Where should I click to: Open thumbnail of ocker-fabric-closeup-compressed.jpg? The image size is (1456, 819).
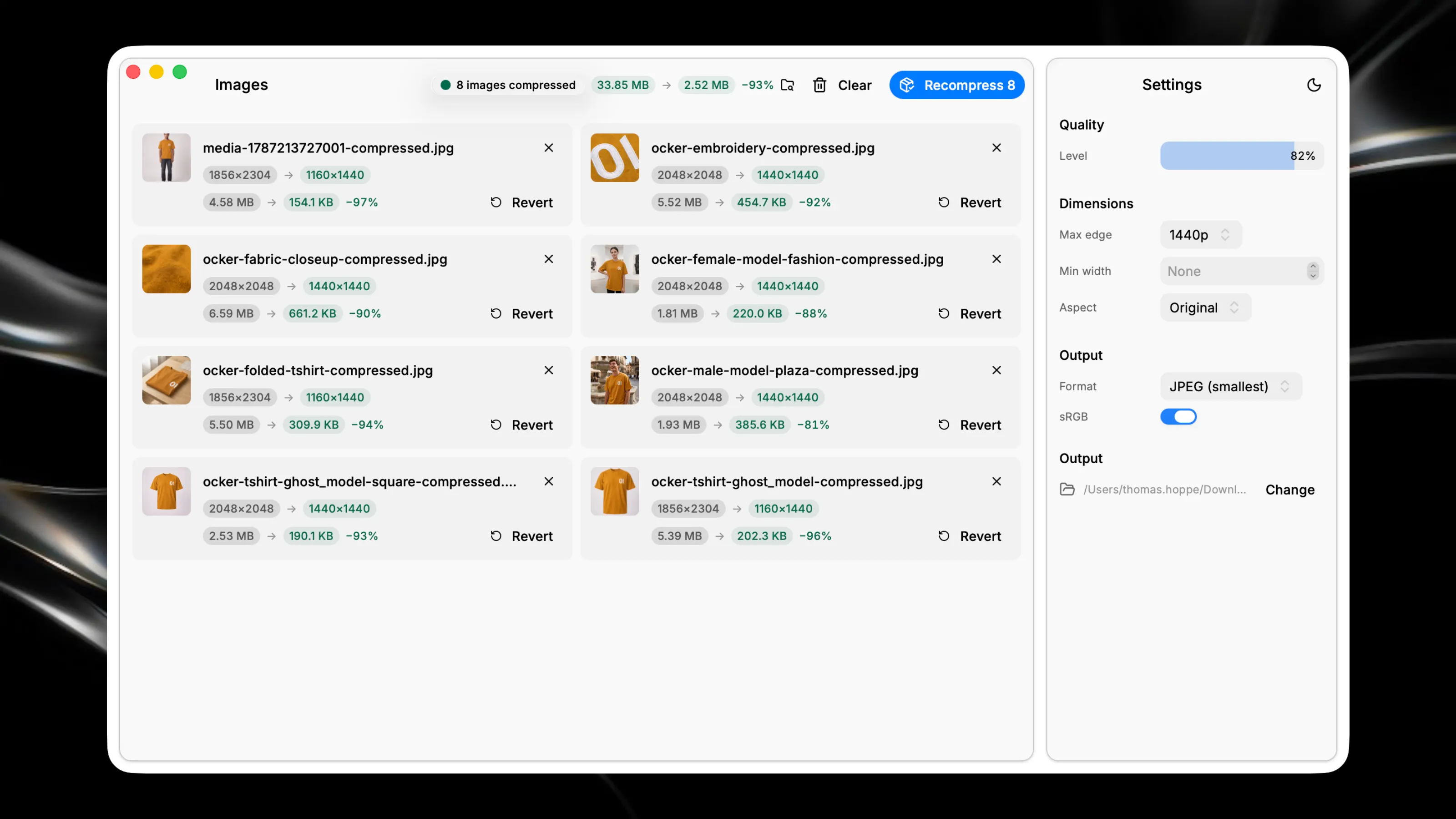(166, 269)
